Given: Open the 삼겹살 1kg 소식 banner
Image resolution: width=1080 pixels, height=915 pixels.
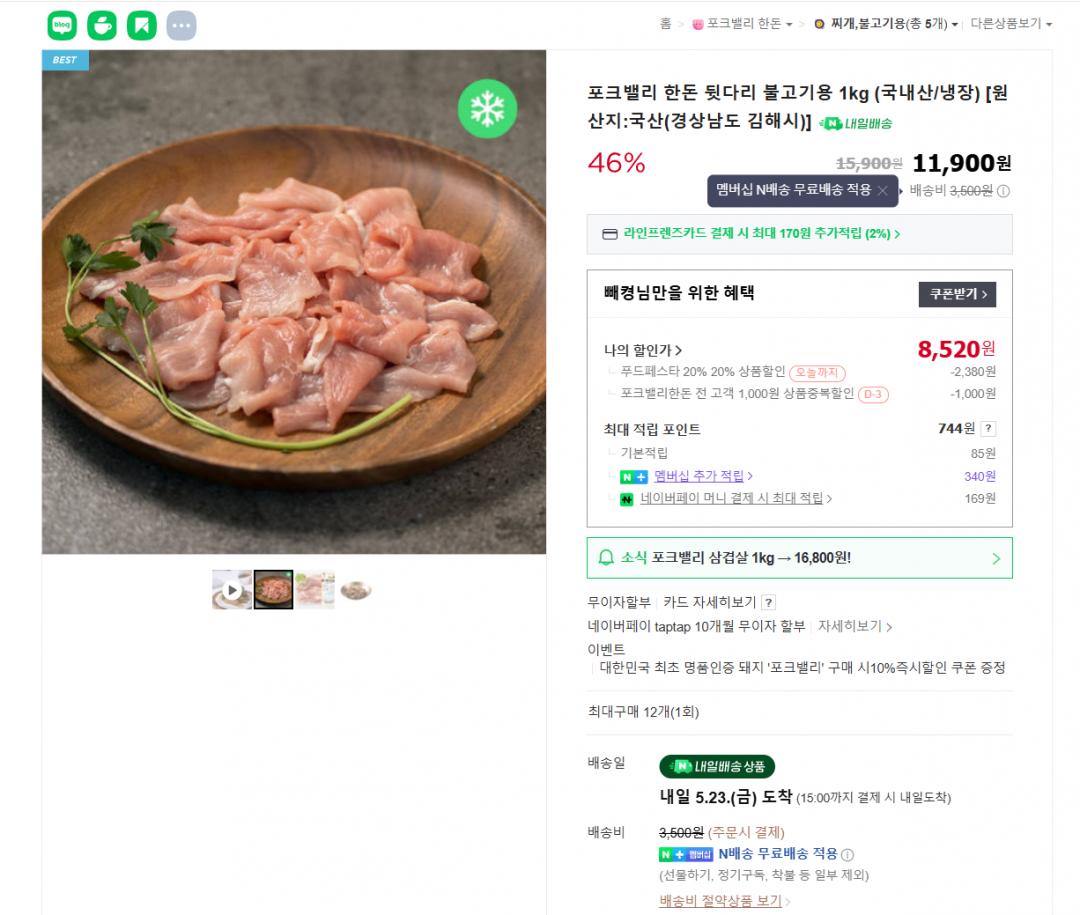Looking at the screenshot, I should (x=799, y=558).
